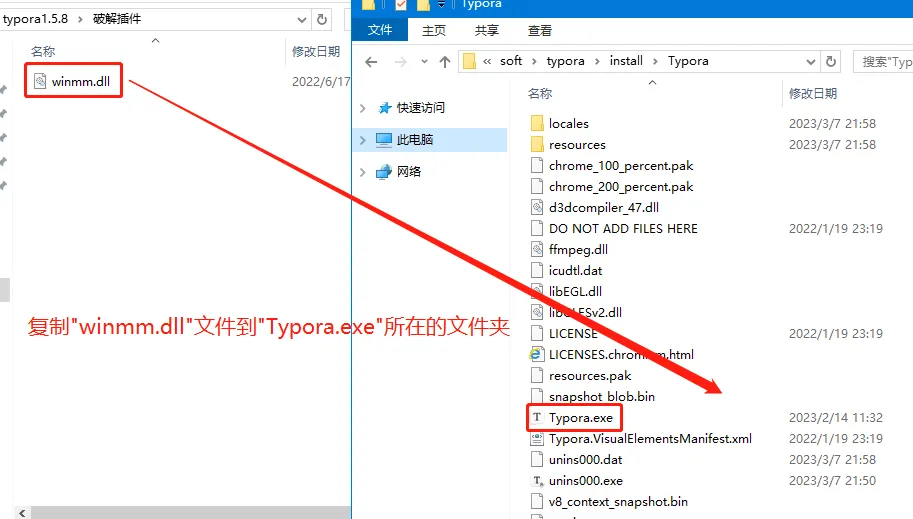This screenshot has width=913, height=519.
Task: Expand hidden path chevron before soft
Action: [x=487, y=61]
